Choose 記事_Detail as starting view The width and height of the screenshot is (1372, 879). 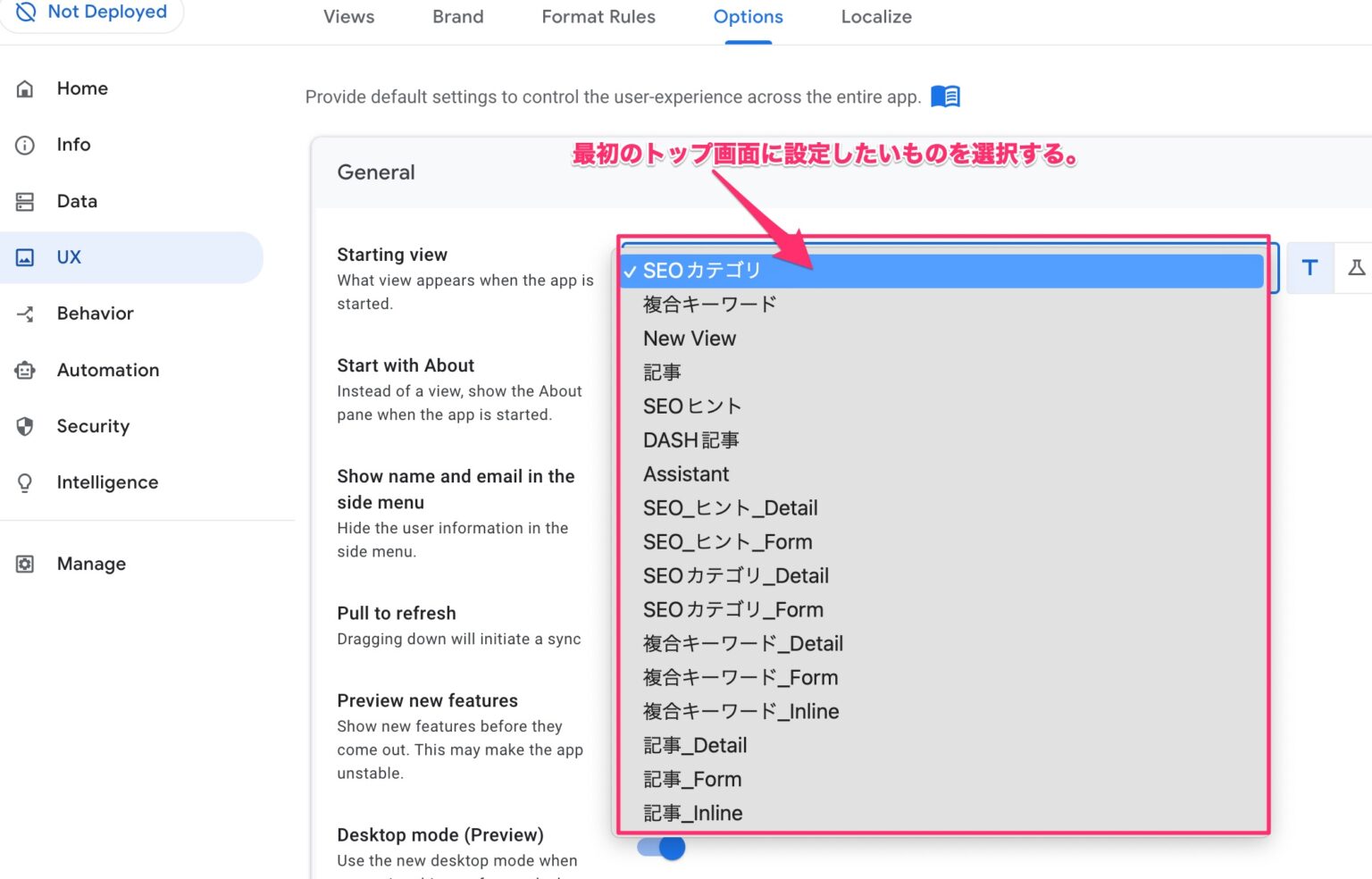695,745
